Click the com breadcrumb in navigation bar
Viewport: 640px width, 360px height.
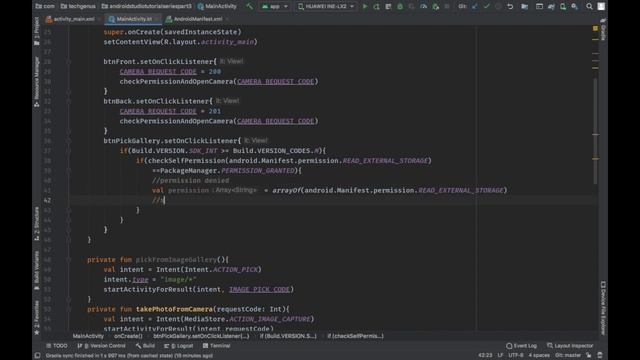(x=45, y=6)
